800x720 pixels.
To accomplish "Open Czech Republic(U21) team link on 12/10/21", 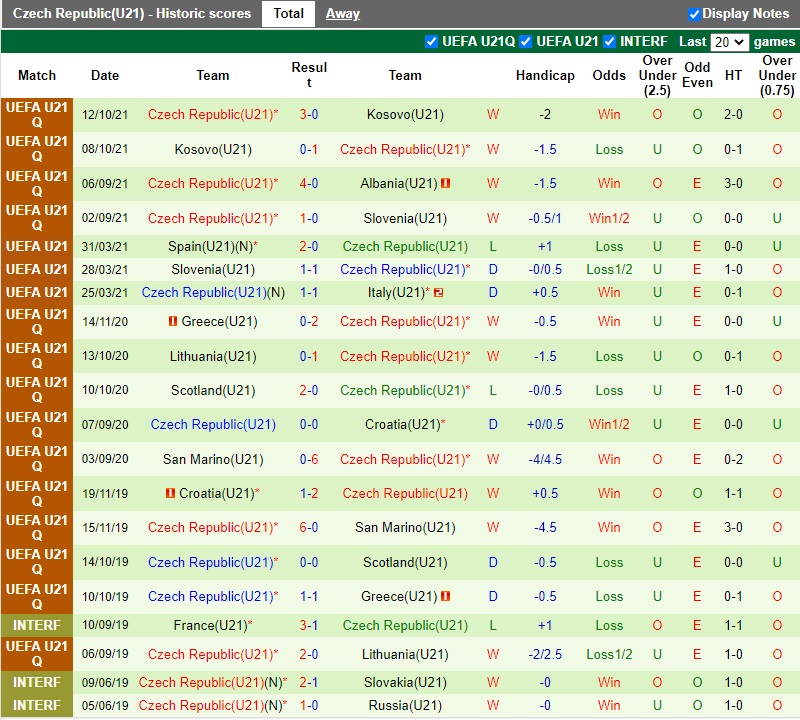I will [x=213, y=114].
